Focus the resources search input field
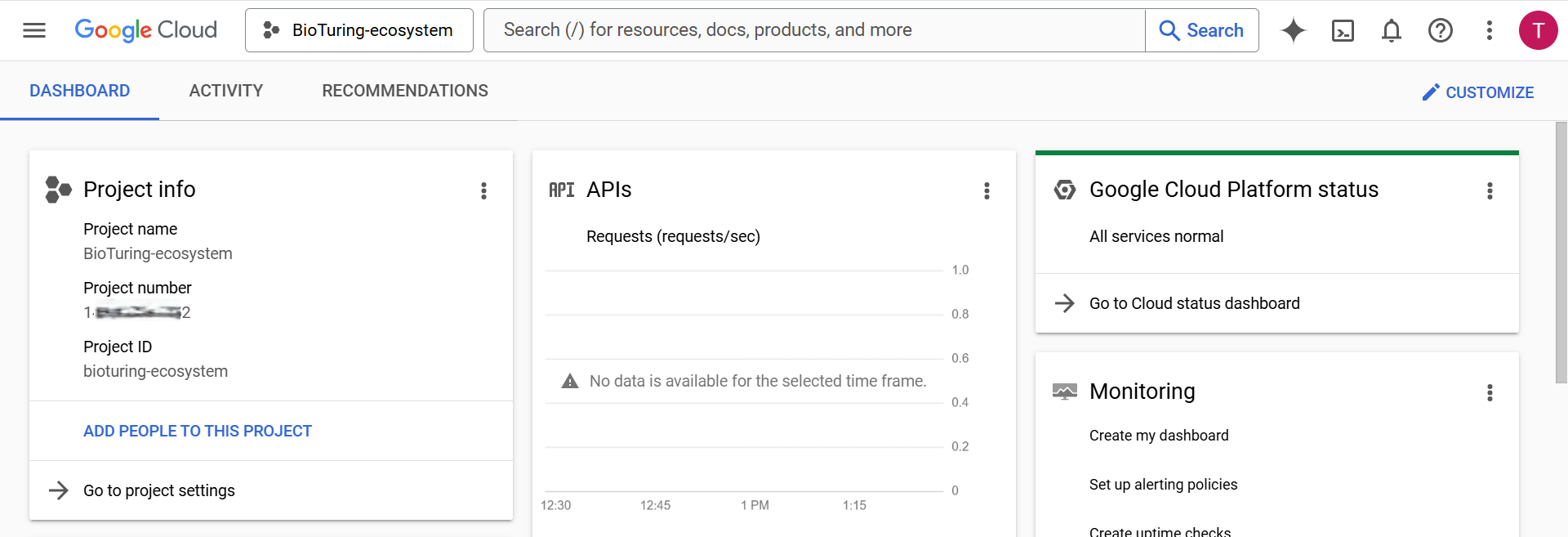The height and width of the screenshot is (537, 1568). [814, 30]
